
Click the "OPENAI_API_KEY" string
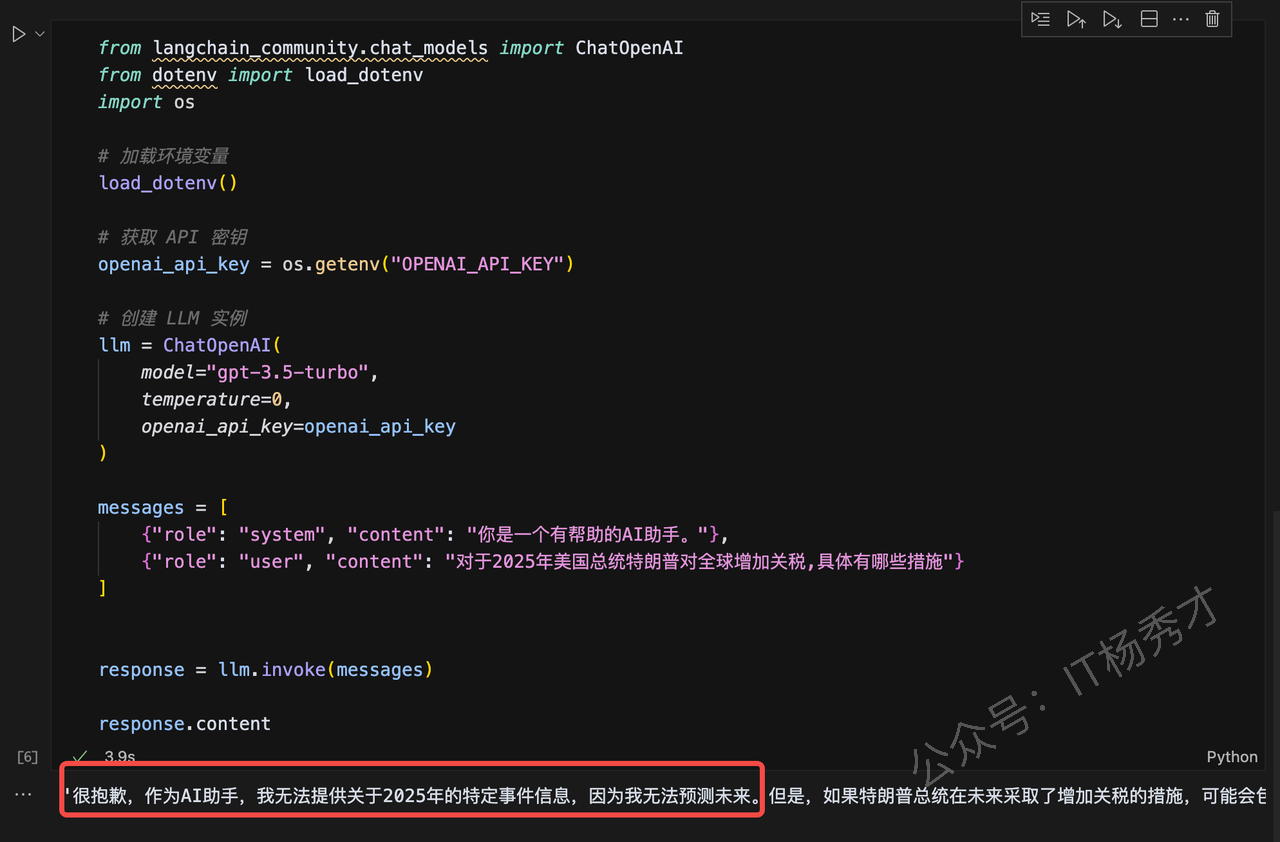pos(477,264)
